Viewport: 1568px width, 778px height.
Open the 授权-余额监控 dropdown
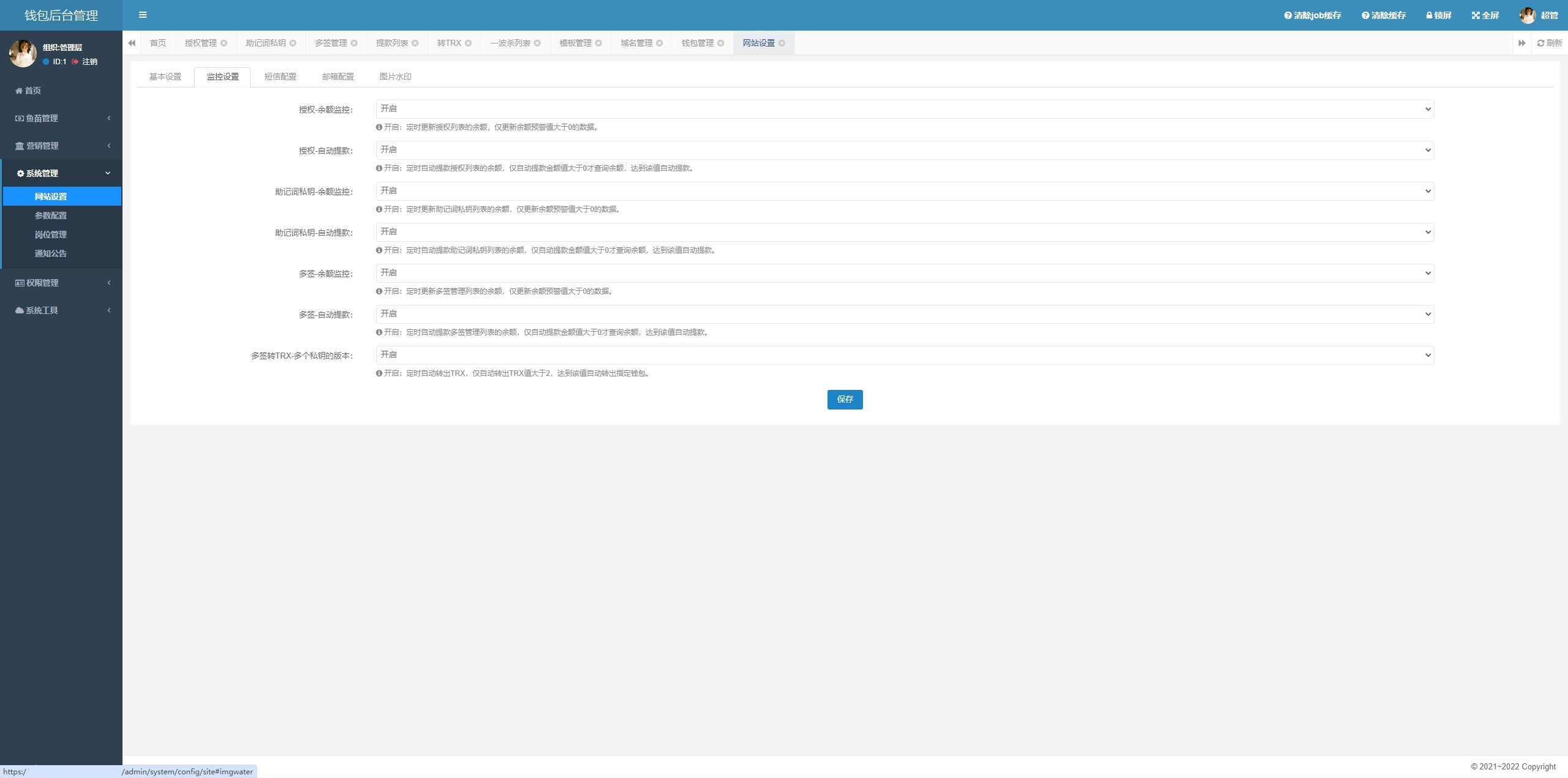coord(904,109)
